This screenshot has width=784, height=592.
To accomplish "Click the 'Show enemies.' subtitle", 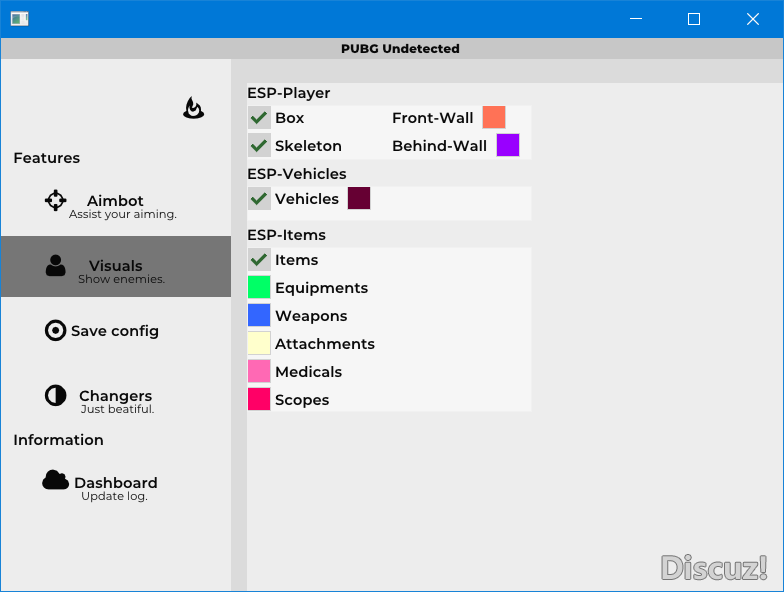I will pyautogui.click(x=122, y=279).
